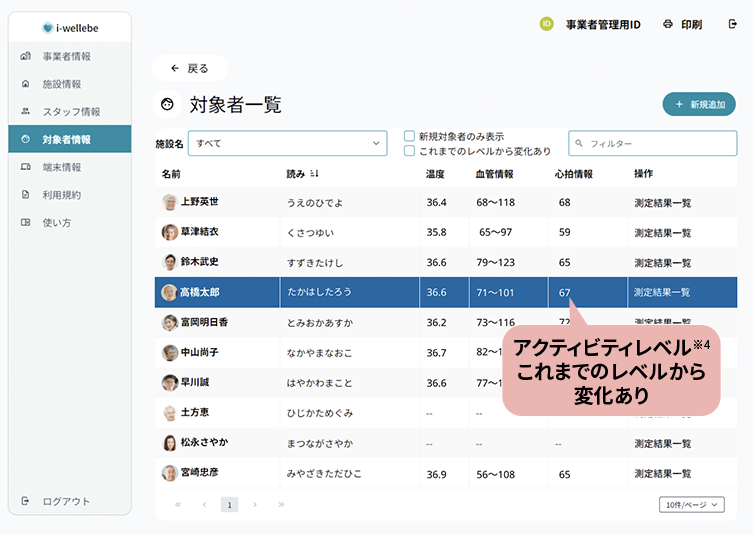The height and width of the screenshot is (535, 753).
Task: Click the 読み sort order icon
Action: pyautogui.click(x=314, y=173)
